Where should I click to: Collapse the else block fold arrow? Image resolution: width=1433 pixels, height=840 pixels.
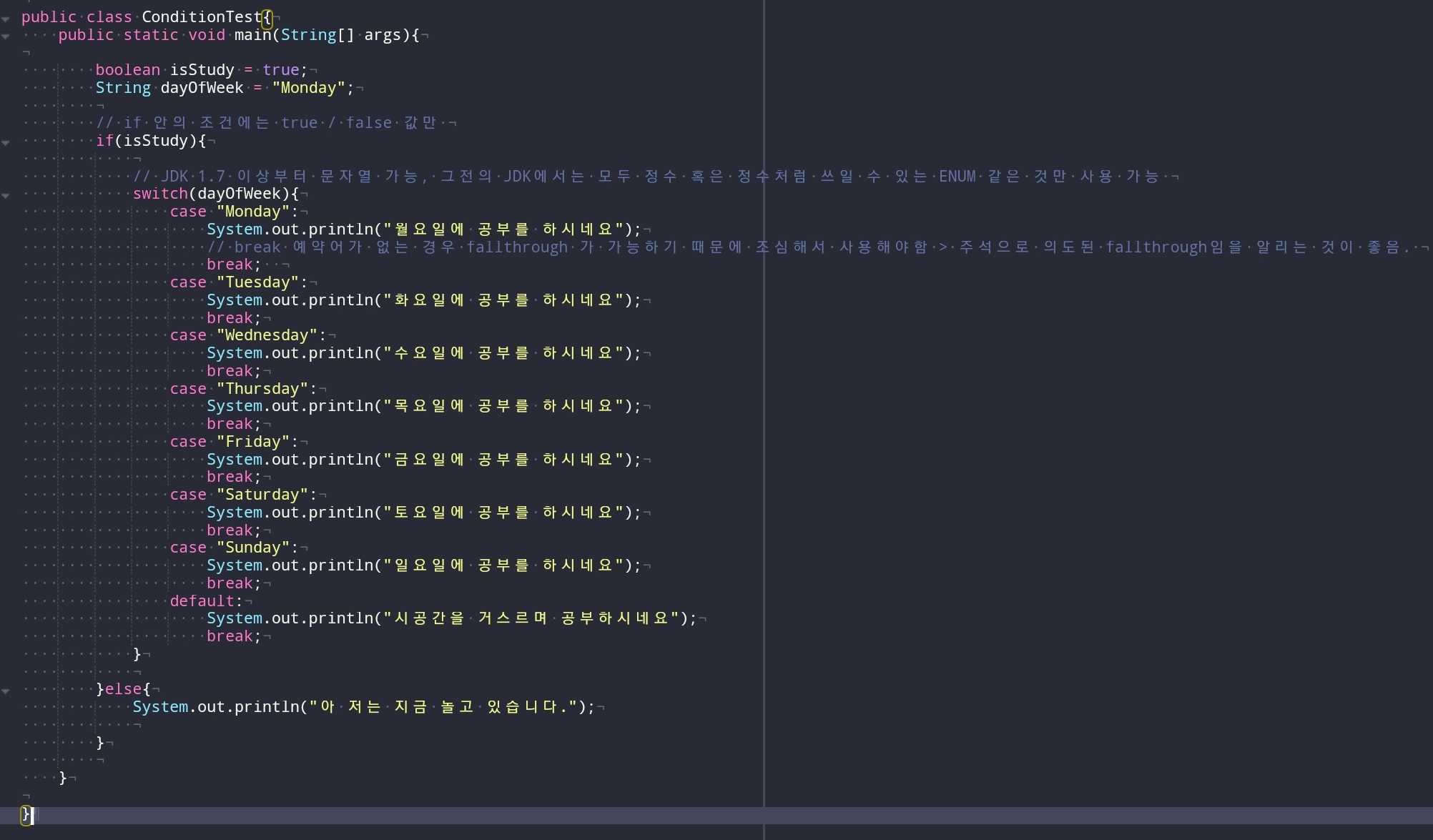pos(6,691)
